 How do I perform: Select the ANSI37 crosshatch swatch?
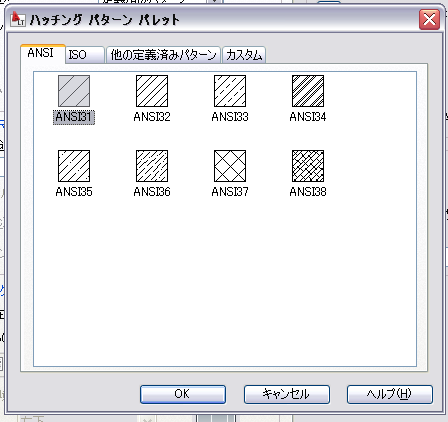click(x=230, y=166)
